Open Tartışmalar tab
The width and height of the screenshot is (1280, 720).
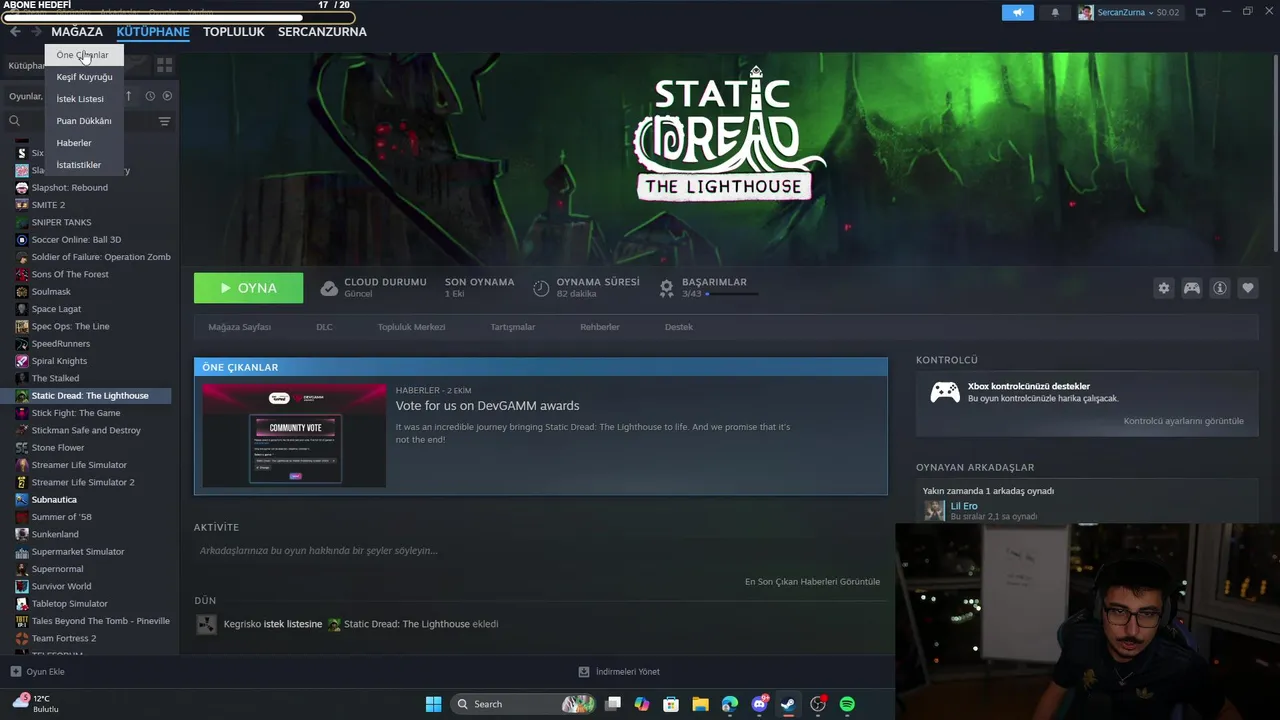pyautogui.click(x=512, y=327)
